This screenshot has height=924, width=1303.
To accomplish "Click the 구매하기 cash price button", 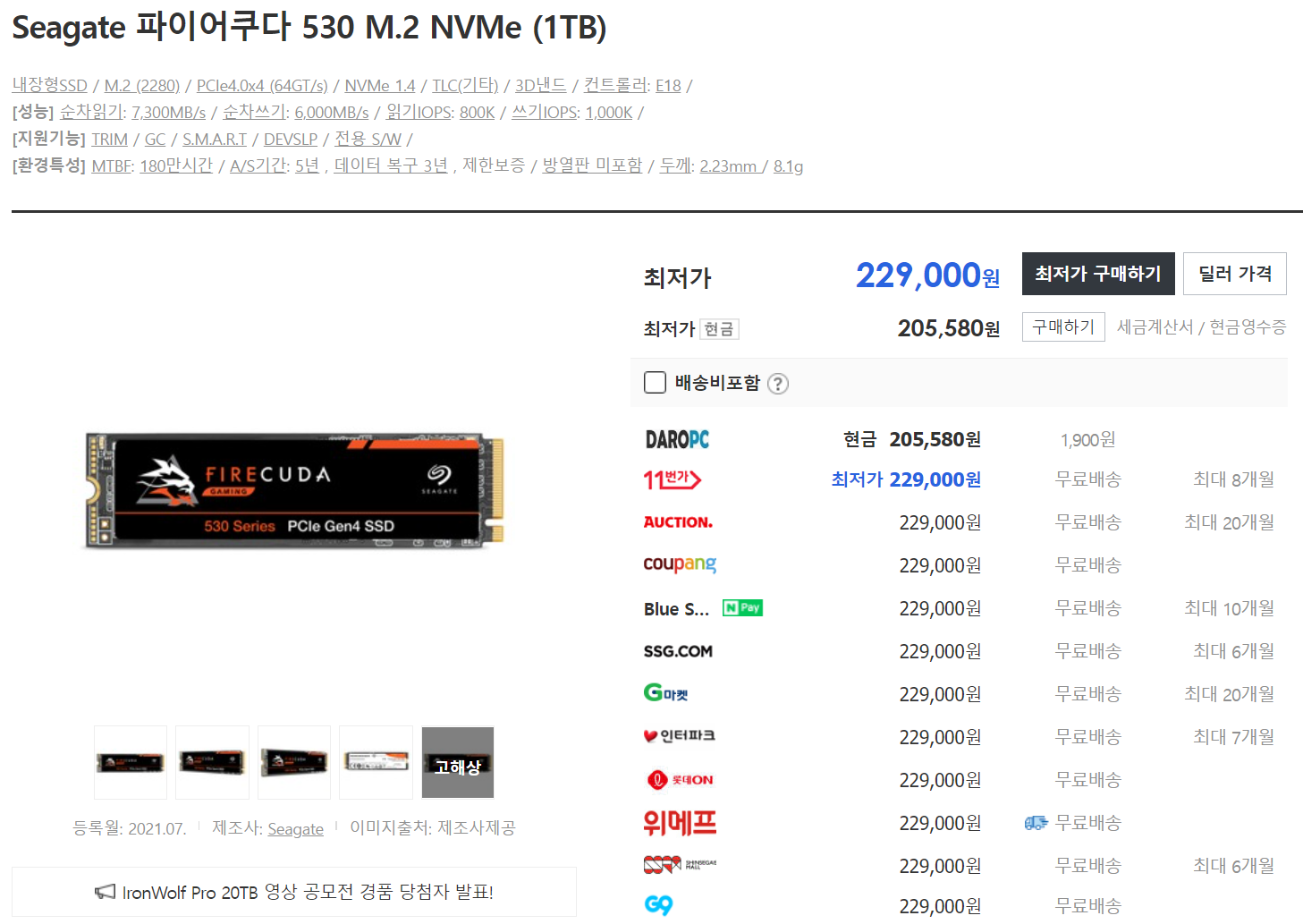I will [x=1063, y=326].
